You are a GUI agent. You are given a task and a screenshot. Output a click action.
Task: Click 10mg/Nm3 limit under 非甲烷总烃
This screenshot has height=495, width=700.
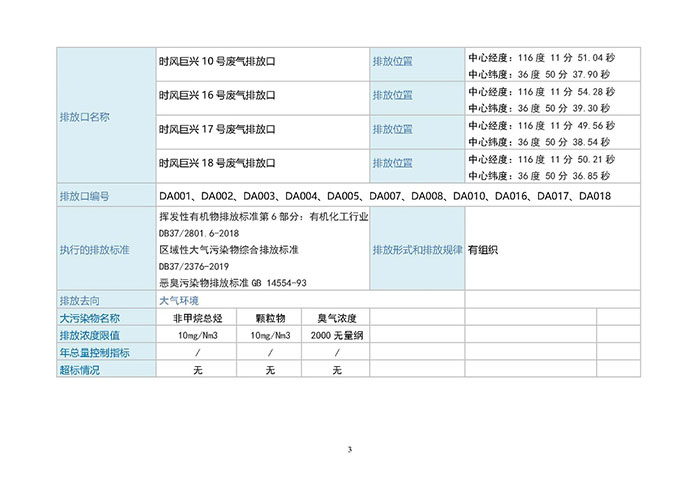197,336
